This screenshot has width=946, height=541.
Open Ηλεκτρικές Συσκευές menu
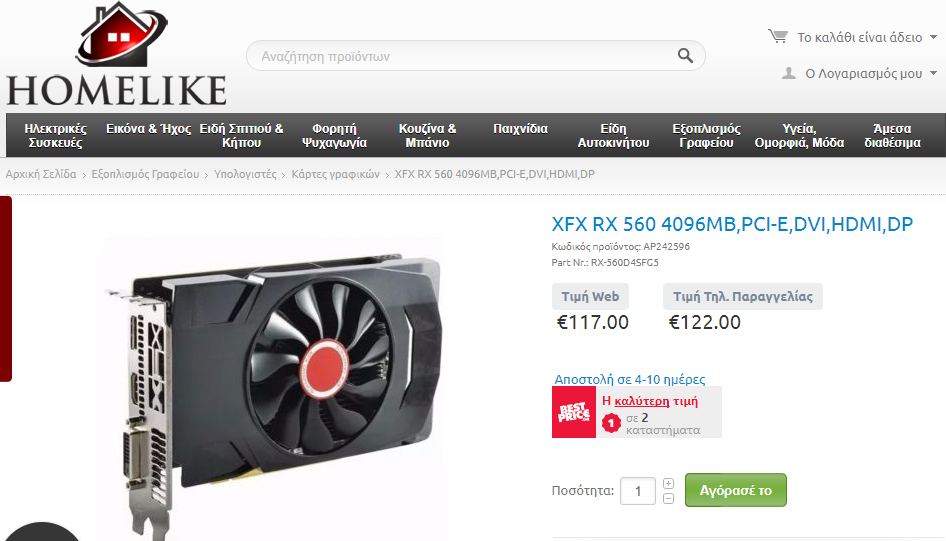click(56, 135)
